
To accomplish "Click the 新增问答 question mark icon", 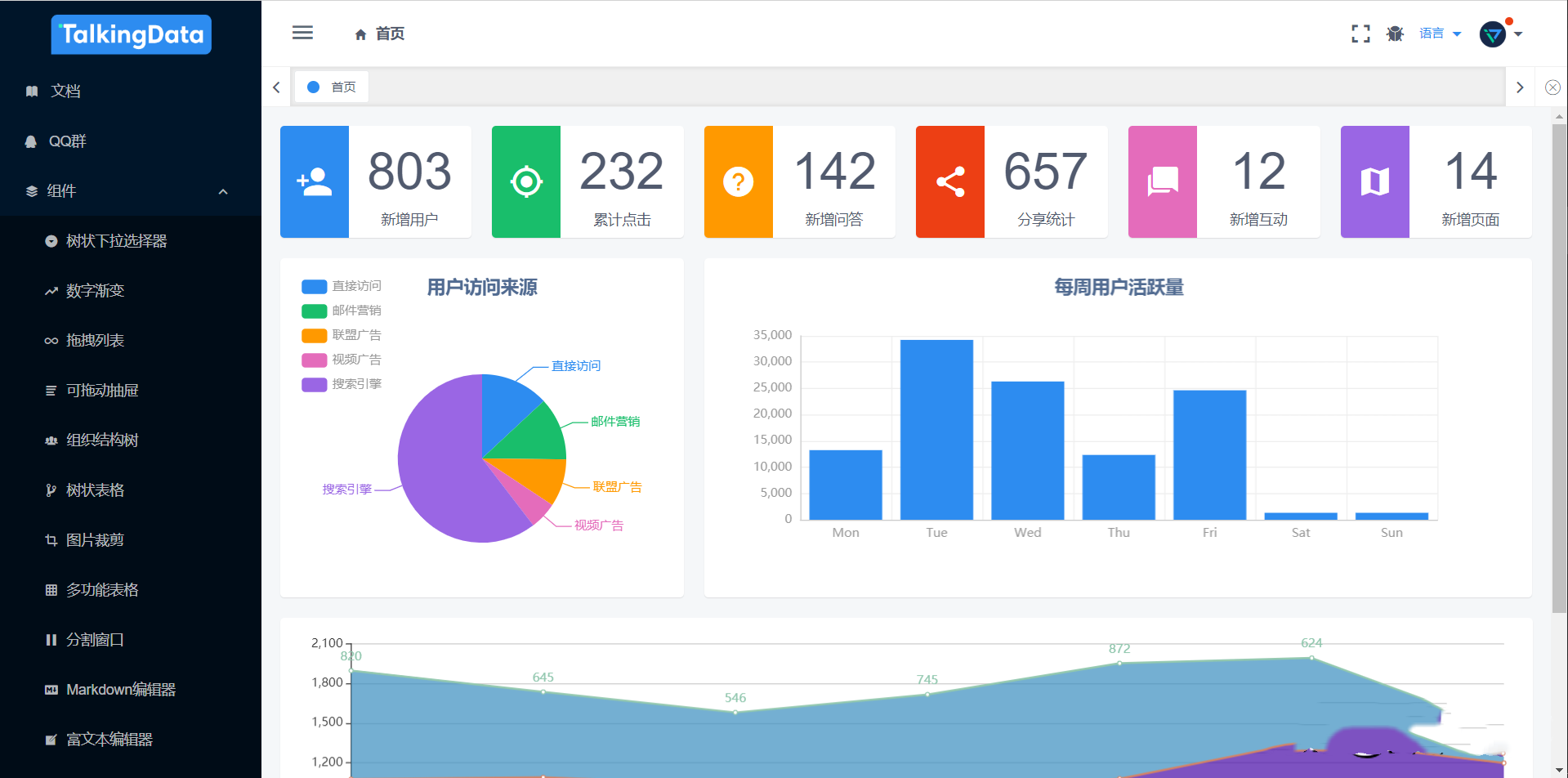I will [x=738, y=181].
